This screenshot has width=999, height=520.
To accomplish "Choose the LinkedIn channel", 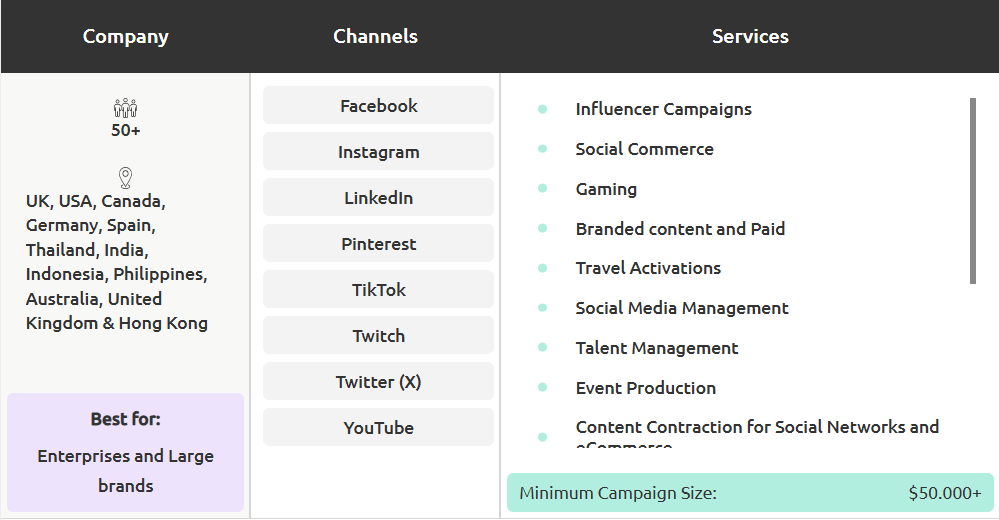I will [x=378, y=198].
